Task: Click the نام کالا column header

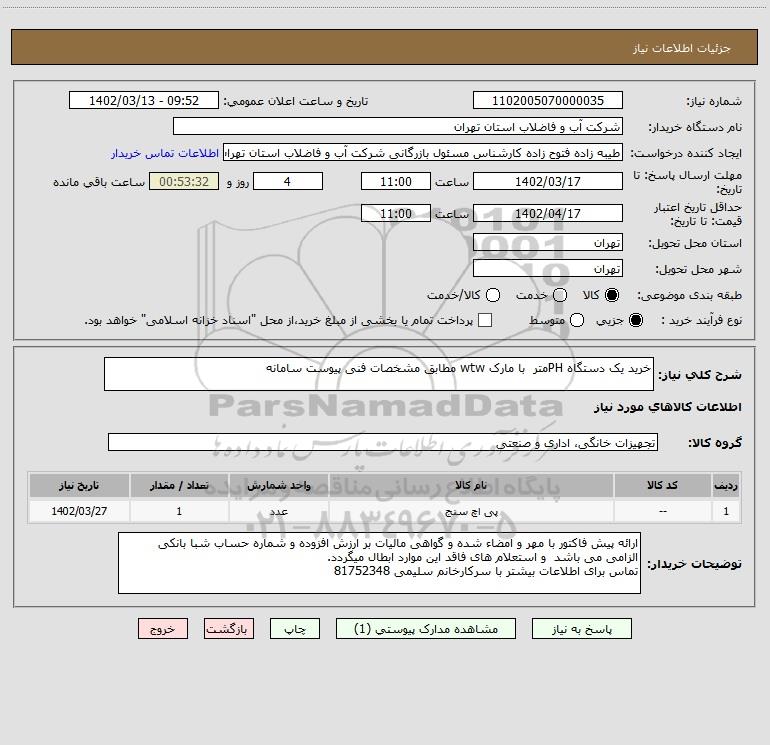Action: [x=471, y=485]
